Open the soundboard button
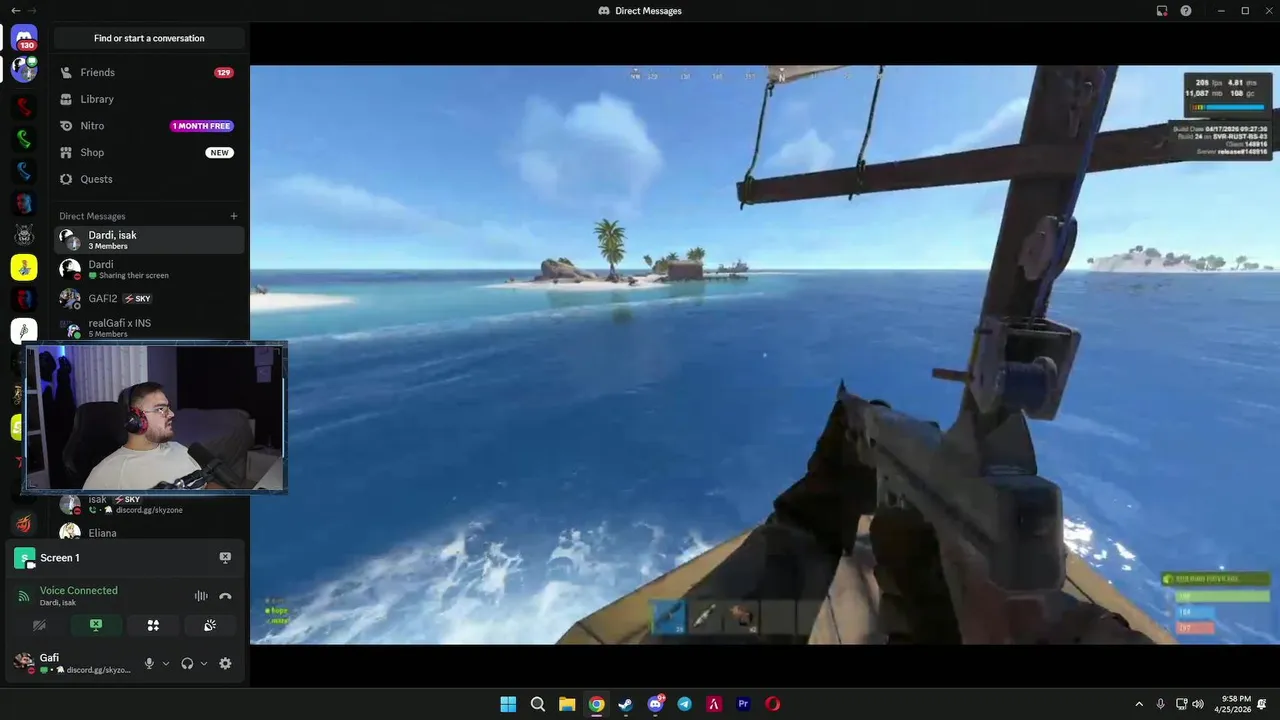The image size is (1280, 720). [210, 625]
